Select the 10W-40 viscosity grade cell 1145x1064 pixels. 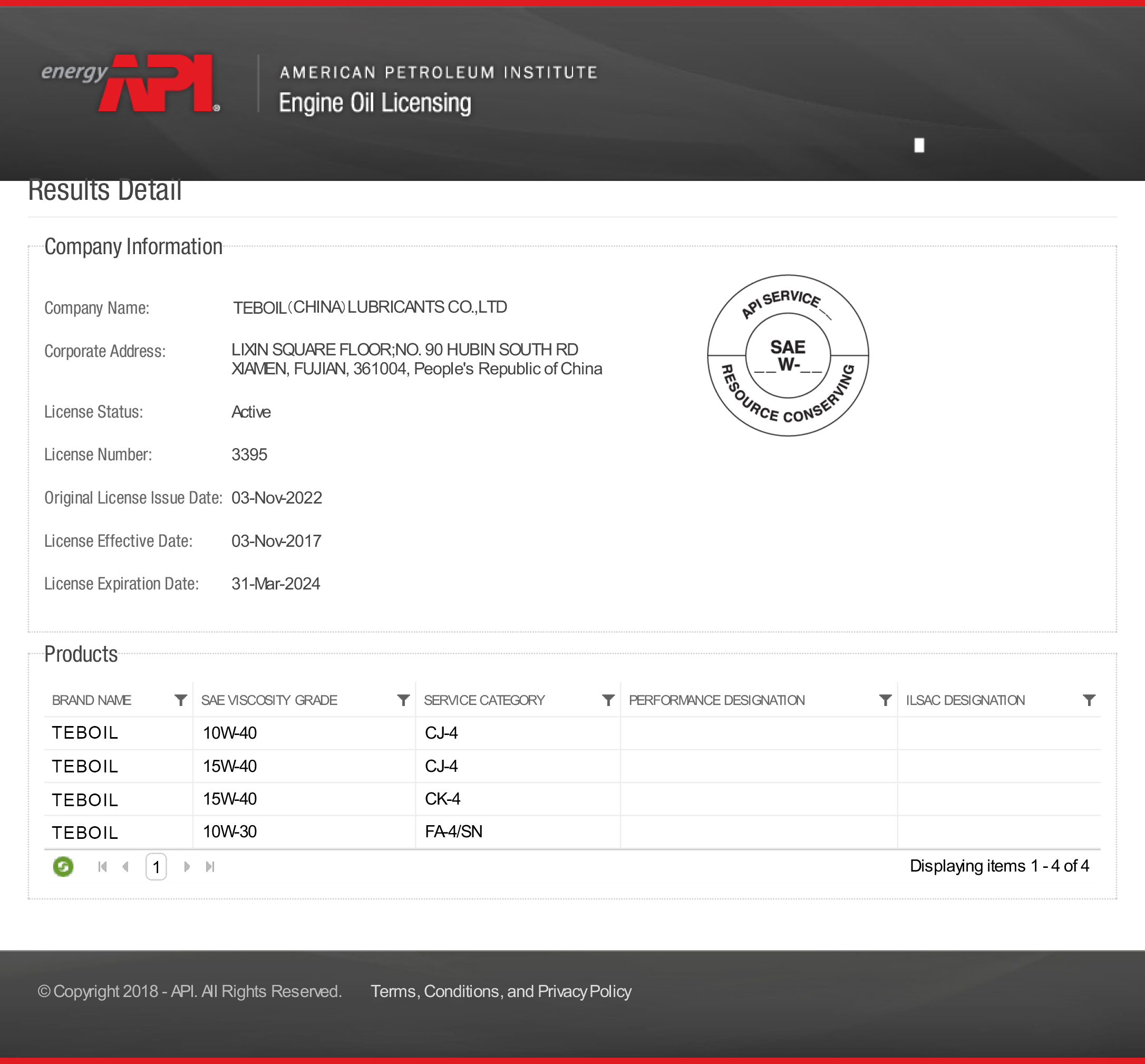(305, 733)
